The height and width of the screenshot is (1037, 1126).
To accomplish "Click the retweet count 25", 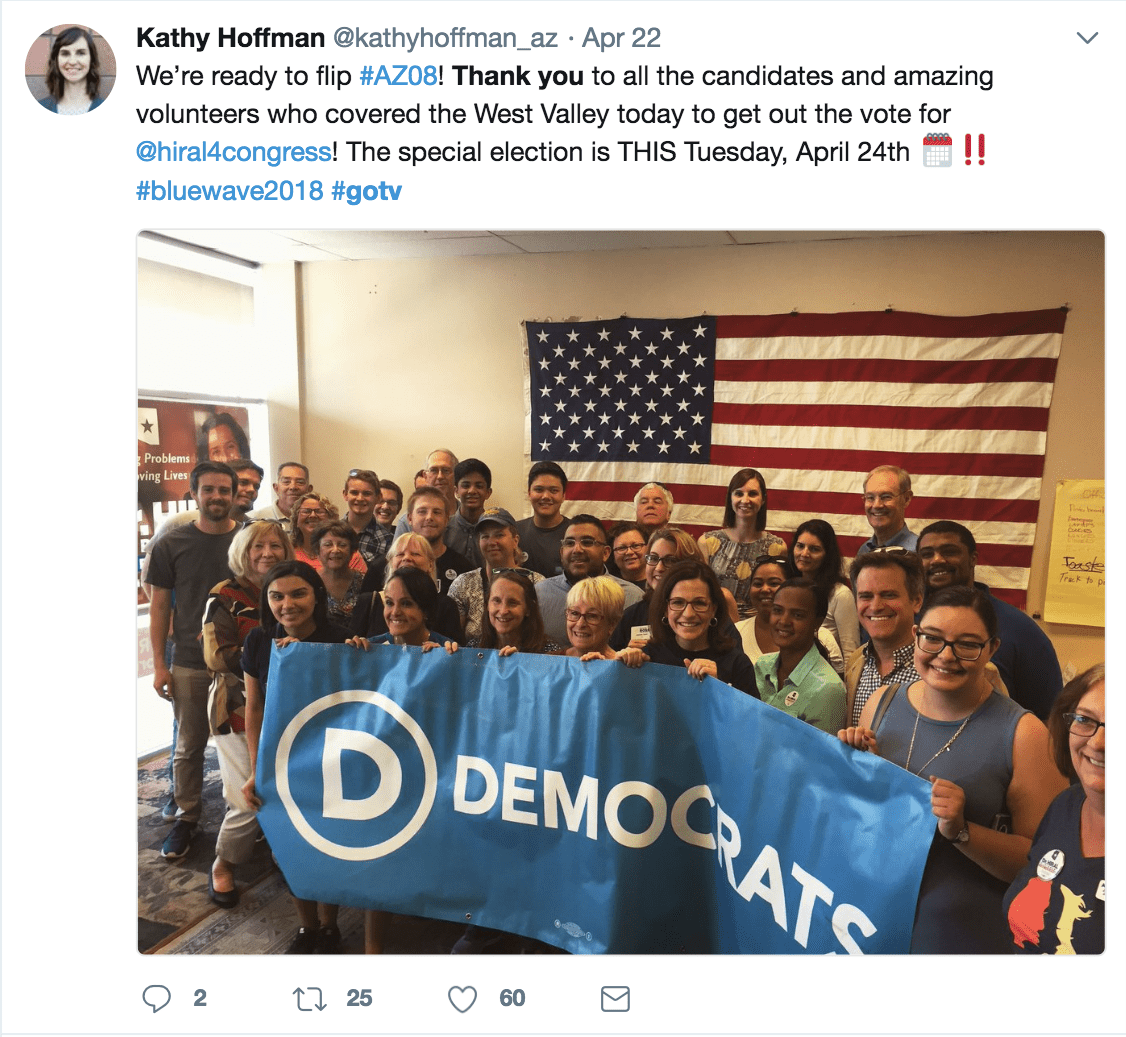I will (x=359, y=998).
